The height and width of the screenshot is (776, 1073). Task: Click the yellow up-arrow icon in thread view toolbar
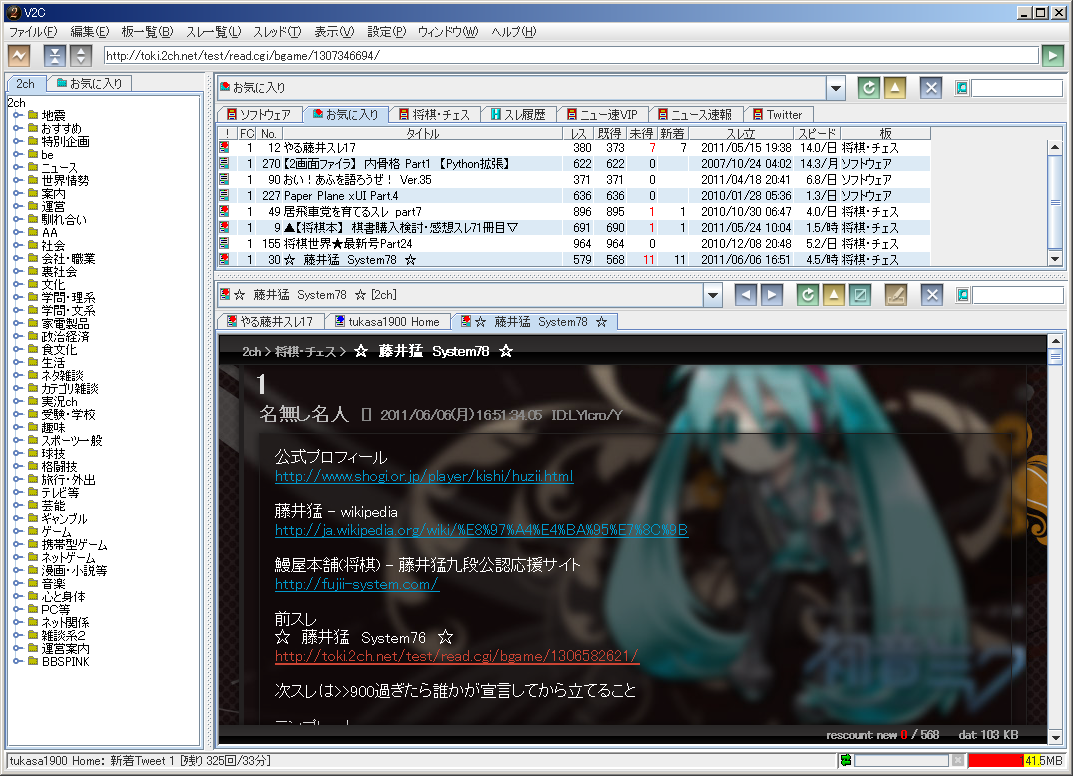pos(833,295)
